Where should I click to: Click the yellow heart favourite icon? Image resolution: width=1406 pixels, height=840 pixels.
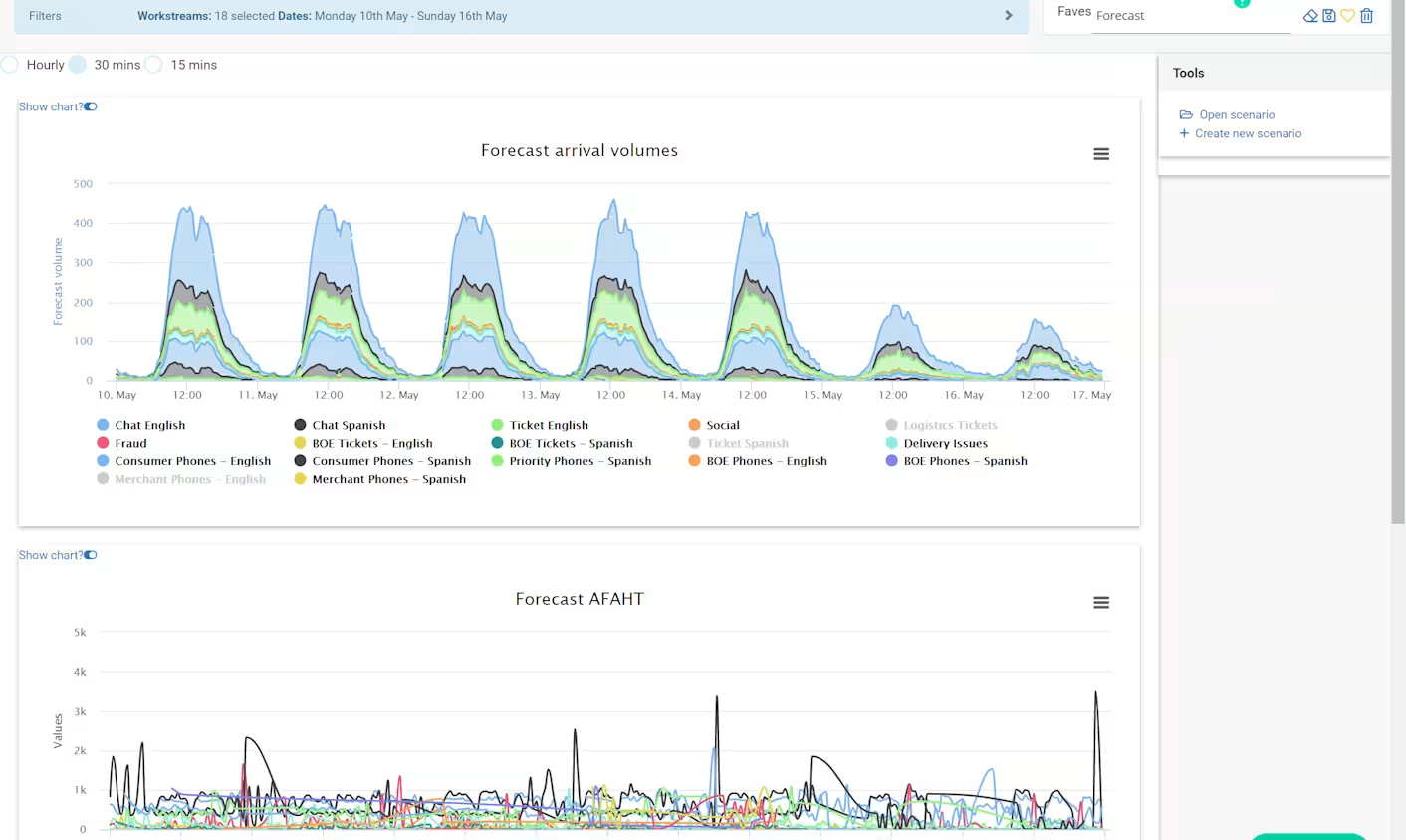click(1347, 16)
